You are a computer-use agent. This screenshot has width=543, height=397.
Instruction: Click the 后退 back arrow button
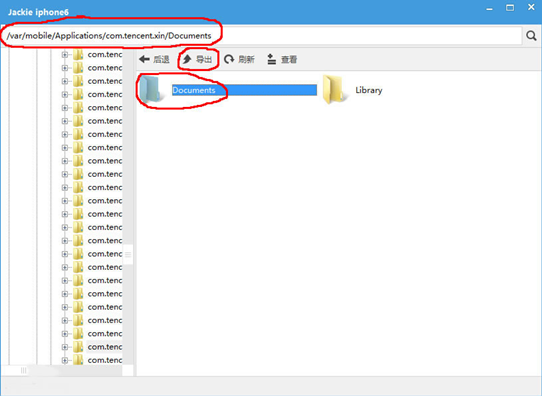tap(154, 60)
